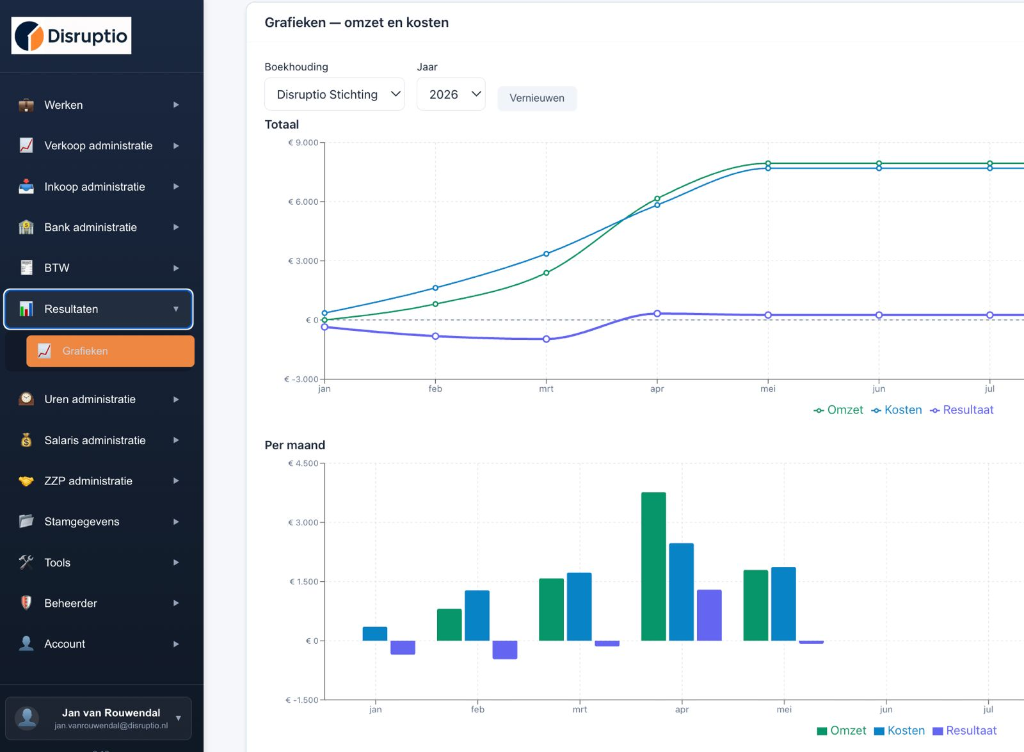Click the blue April Kosten bar
This screenshot has width=1024, height=752.
[681, 591]
